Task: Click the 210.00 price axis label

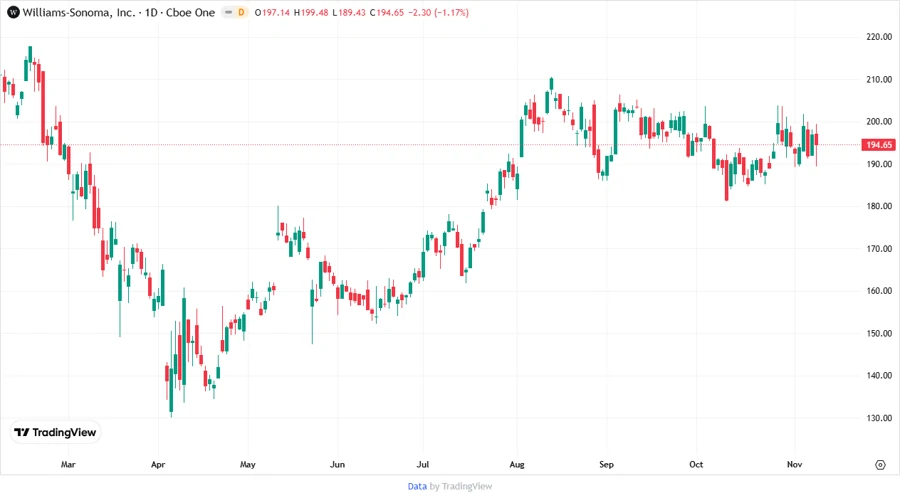Action: point(879,79)
